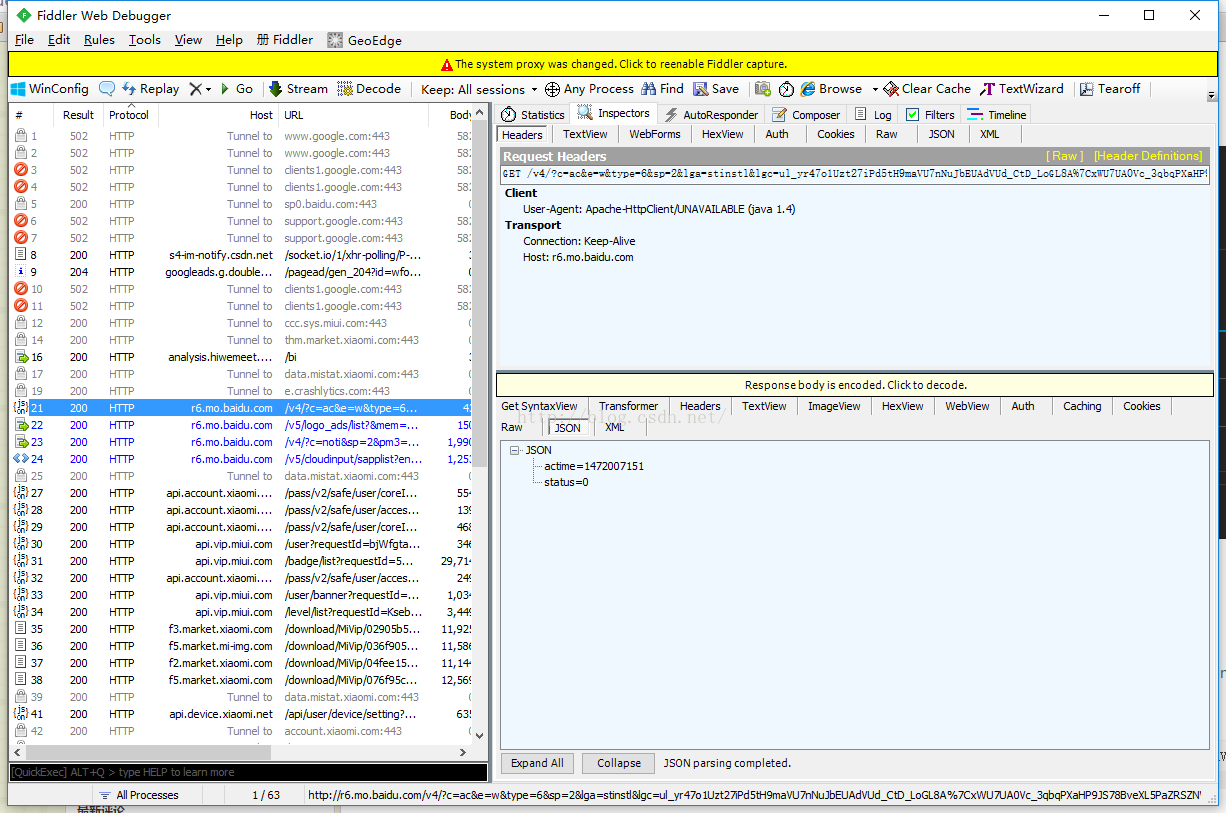Click the WinConfig toolbar button

click(50, 89)
